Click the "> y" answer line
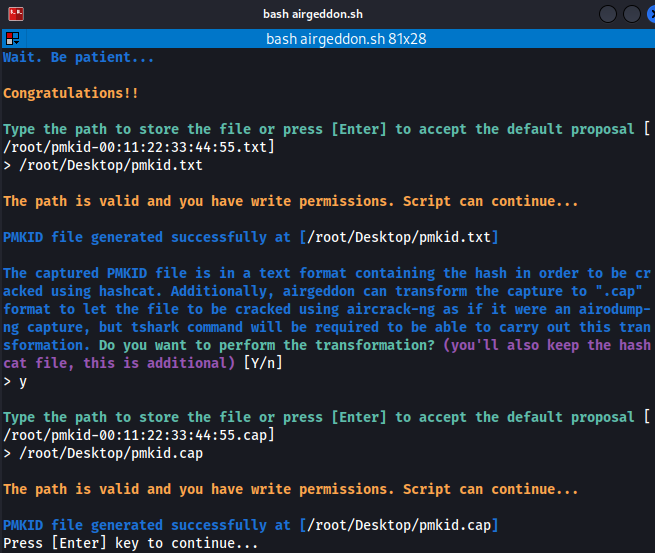This screenshot has height=553, width=655. click(x=15, y=381)
